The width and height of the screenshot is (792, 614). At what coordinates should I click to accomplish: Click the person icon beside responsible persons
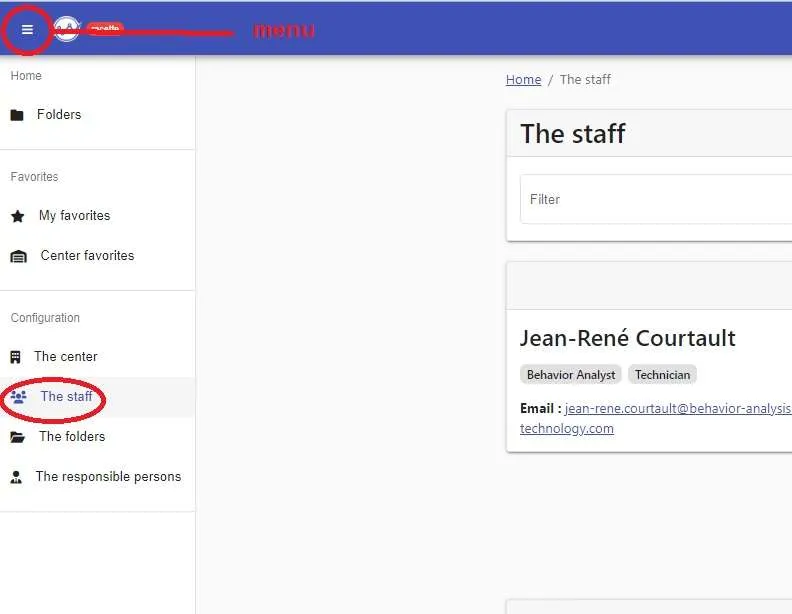(16, 477)
